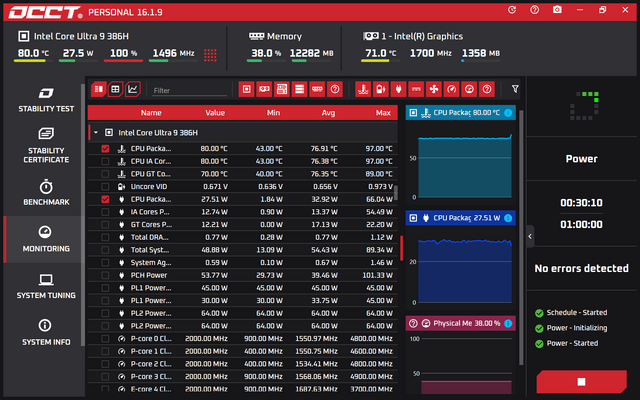Go to the Benchmark section

tap(46, 192)
